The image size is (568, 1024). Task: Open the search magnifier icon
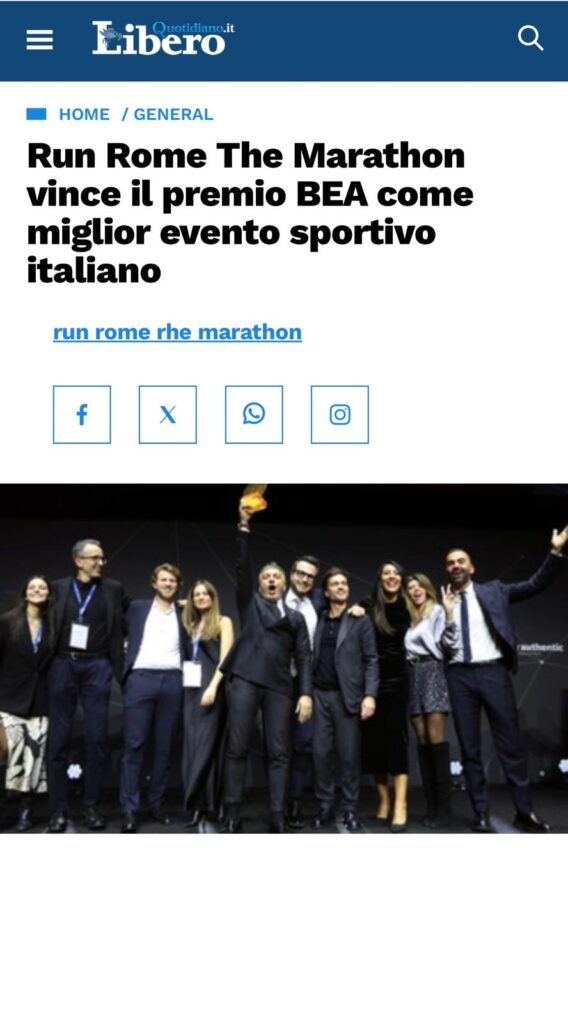pyautogui.click(x=530, y=39)
